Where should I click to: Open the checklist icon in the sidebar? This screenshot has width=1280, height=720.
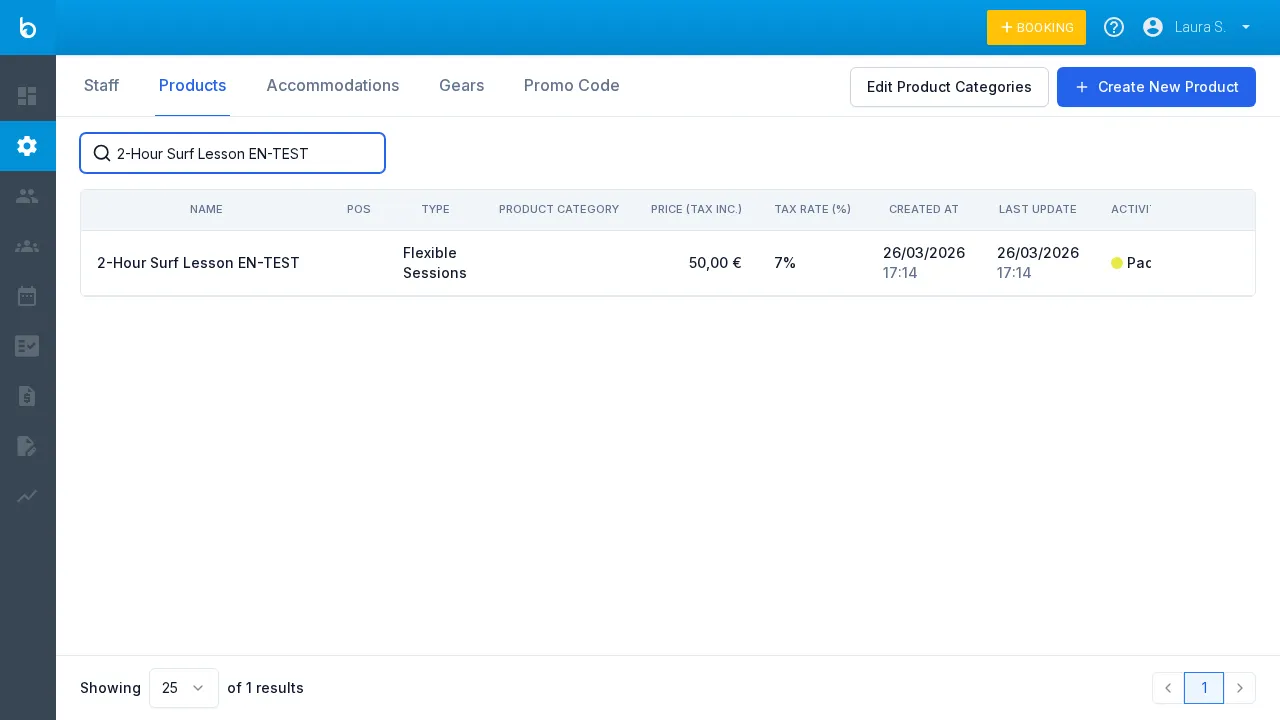(x=27, y=346)
